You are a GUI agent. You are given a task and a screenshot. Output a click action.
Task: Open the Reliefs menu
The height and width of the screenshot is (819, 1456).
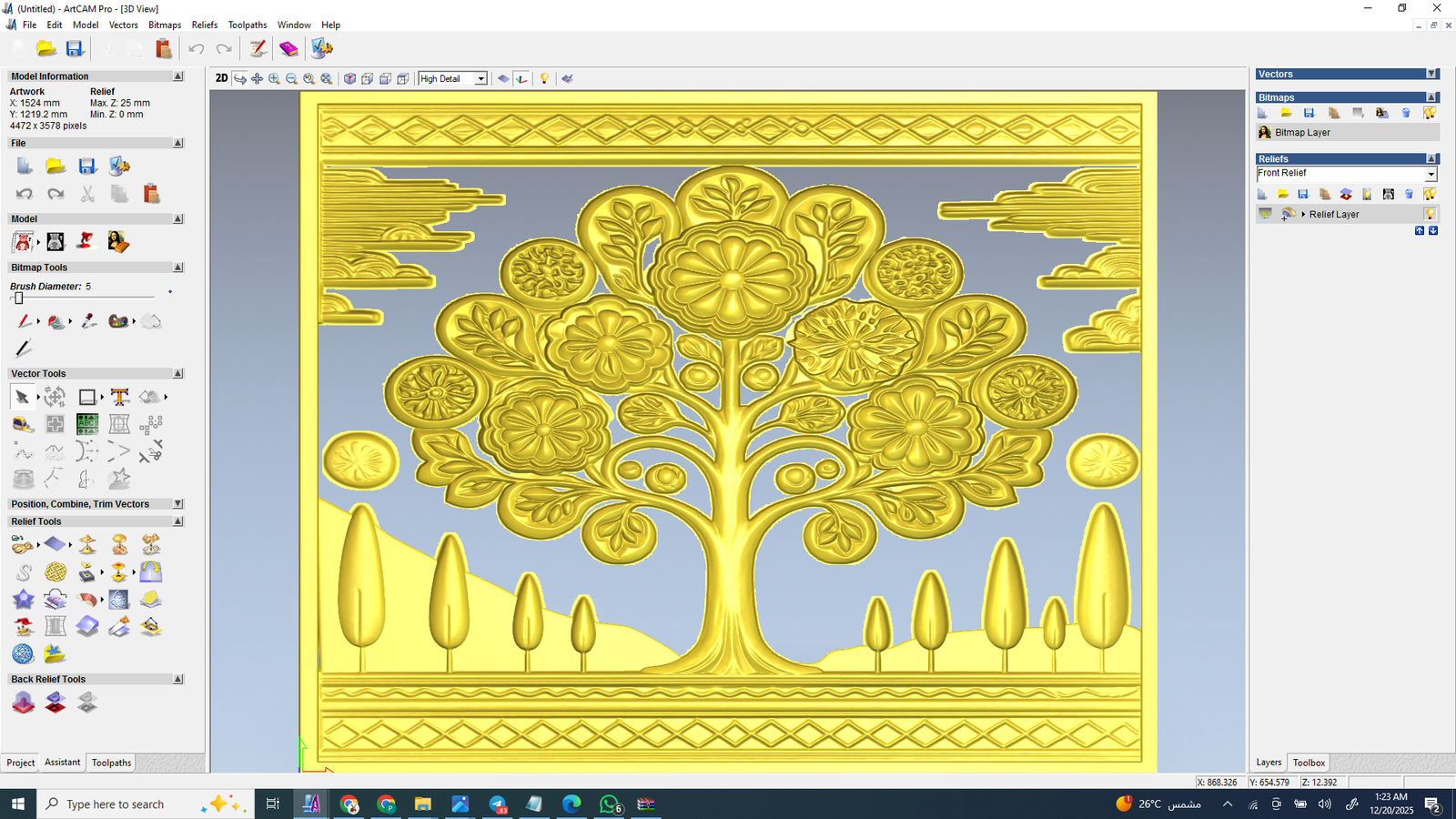coord(204,25)
